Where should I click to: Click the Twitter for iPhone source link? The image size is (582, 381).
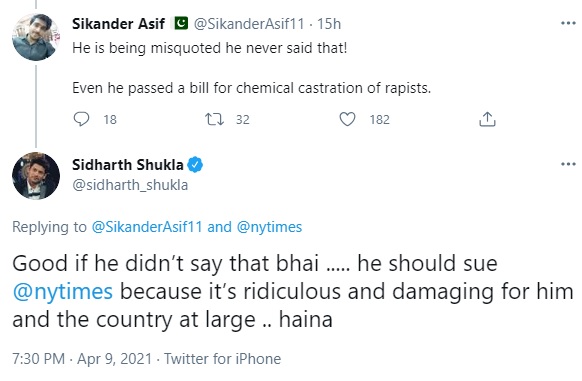coord(222,359)
